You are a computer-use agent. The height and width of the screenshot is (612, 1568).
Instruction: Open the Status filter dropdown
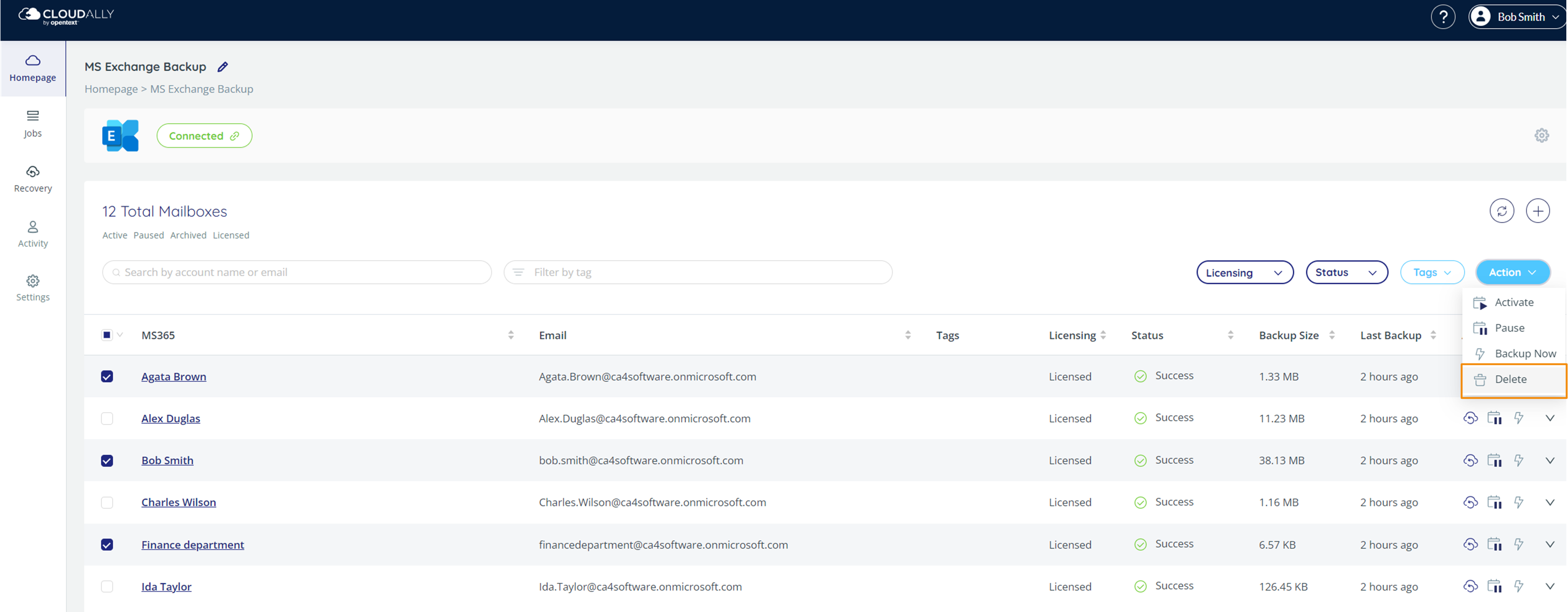tap(1347, 272)
